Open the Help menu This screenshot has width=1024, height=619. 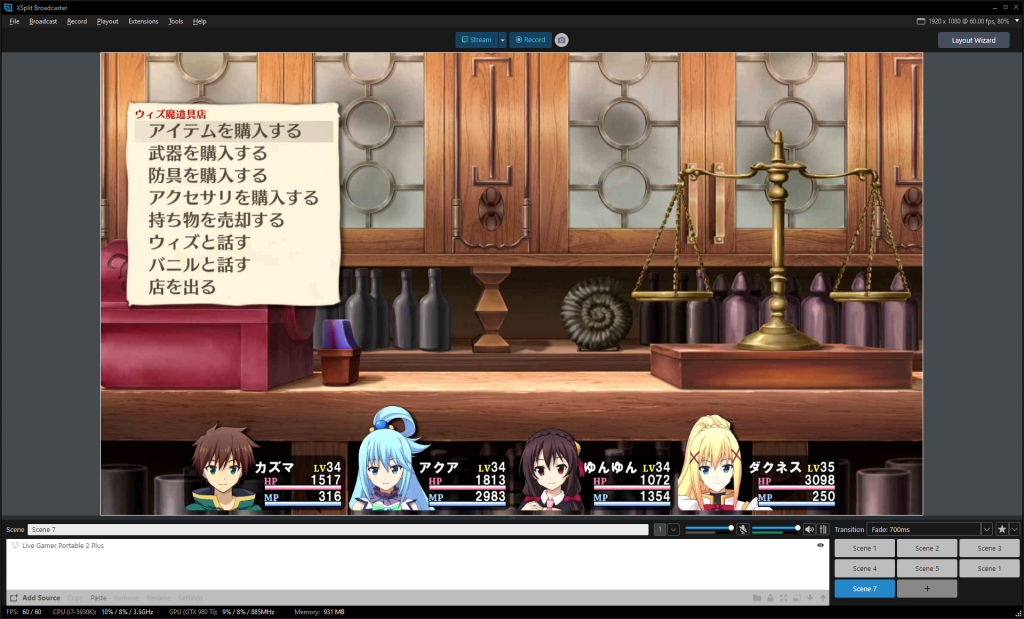[x=200, y=22]
